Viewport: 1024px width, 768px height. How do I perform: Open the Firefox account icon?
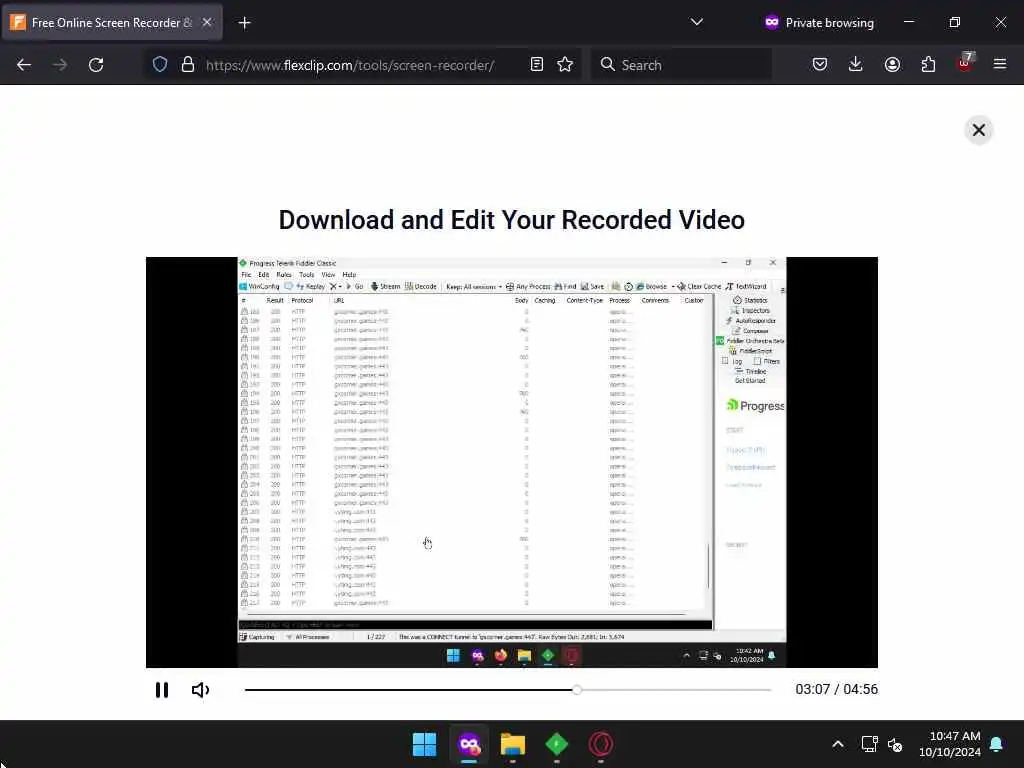pos(892,65)
